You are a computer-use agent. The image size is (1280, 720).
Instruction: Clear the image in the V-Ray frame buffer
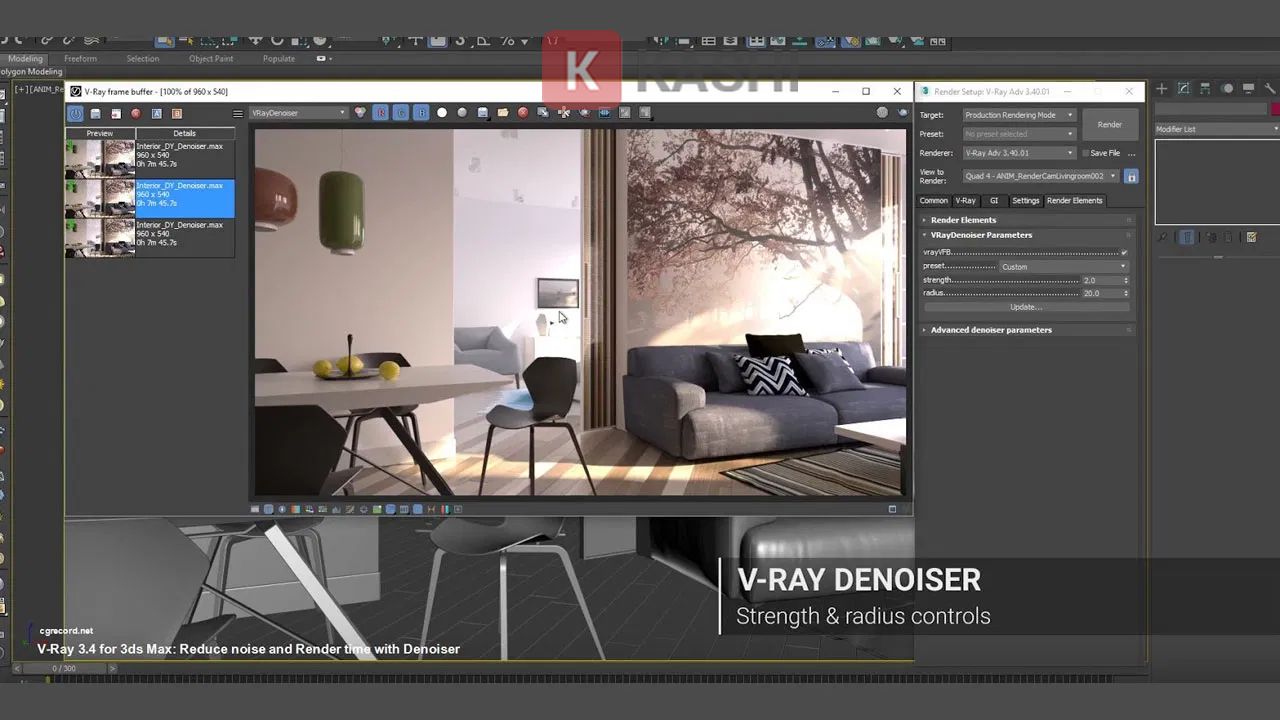523,112
